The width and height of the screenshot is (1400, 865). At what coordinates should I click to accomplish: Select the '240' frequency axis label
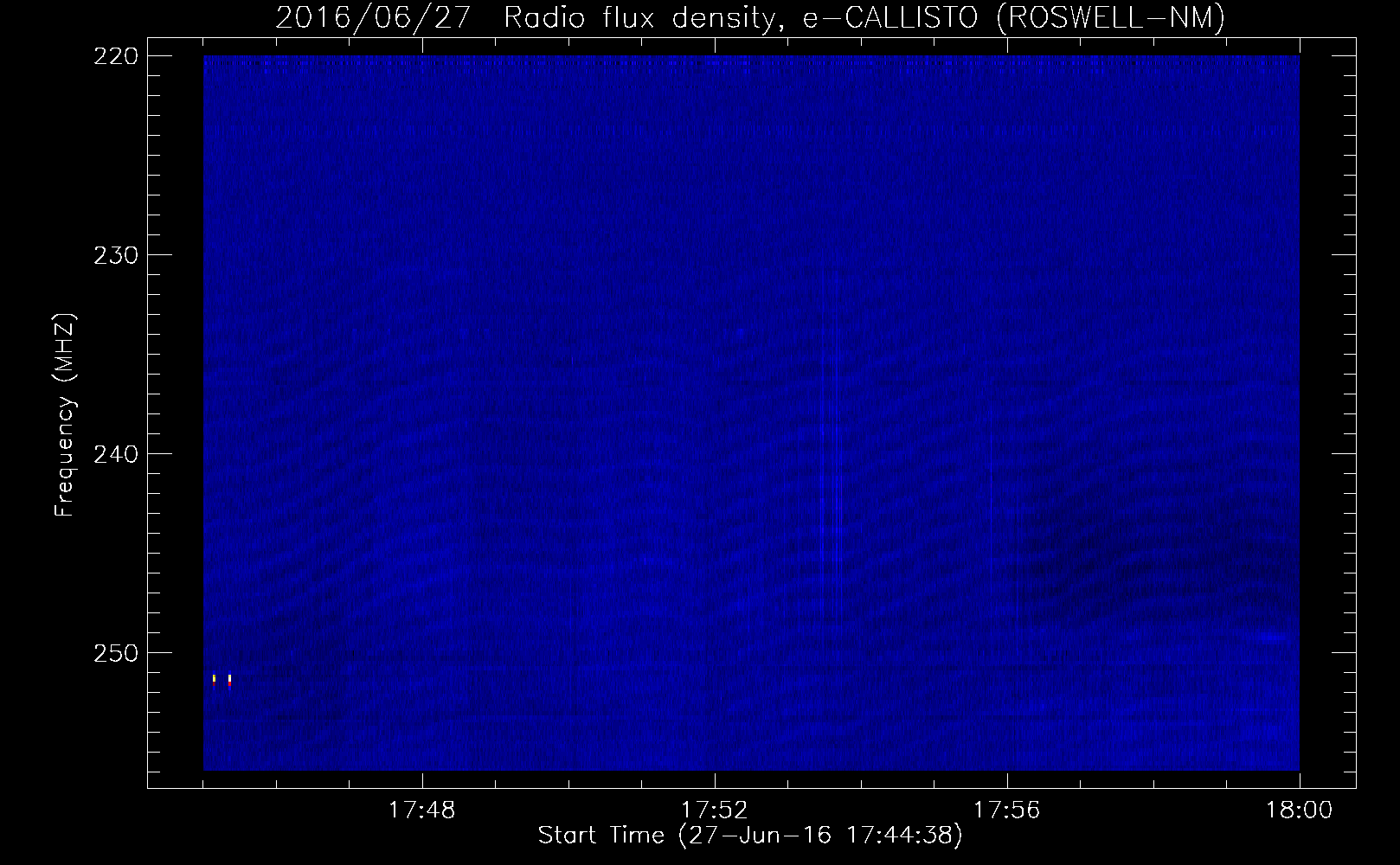(x=114, y=454)
